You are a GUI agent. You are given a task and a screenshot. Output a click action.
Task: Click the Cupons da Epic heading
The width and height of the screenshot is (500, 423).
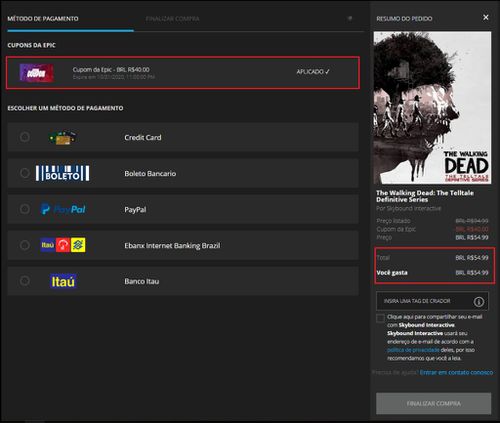click(32, 45)
